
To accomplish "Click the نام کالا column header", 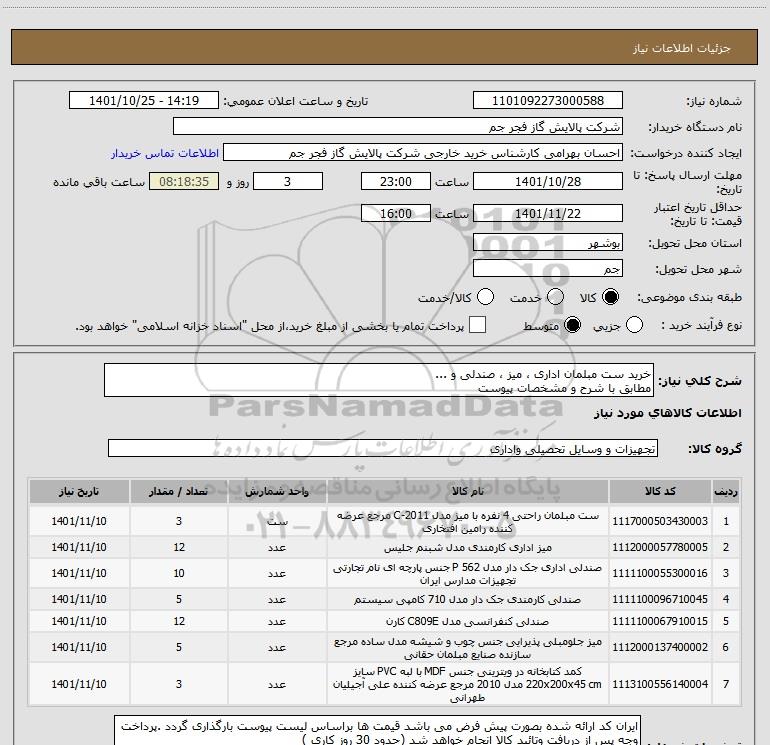I will pos(468,492).
